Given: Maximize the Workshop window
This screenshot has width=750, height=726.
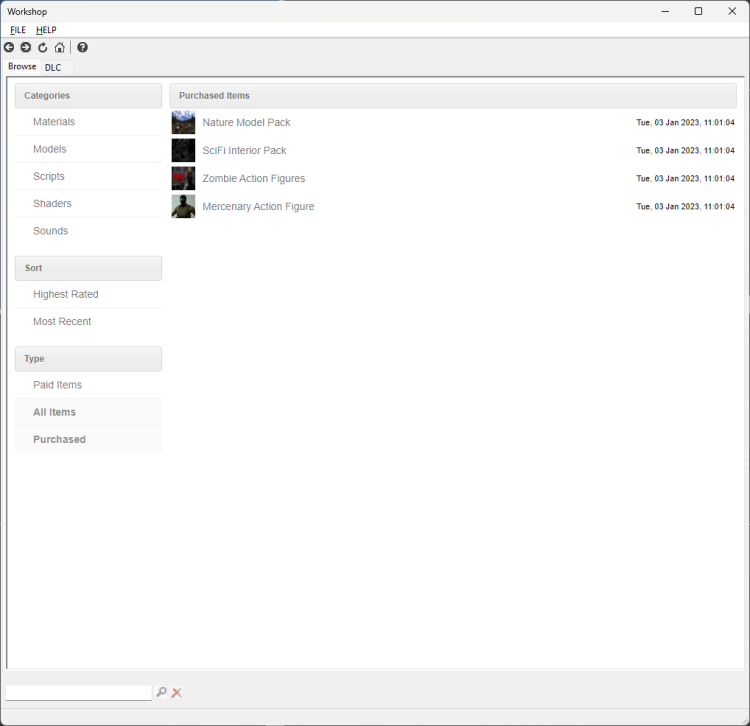Looking at the screenshot, I should [x=698, y=11].
